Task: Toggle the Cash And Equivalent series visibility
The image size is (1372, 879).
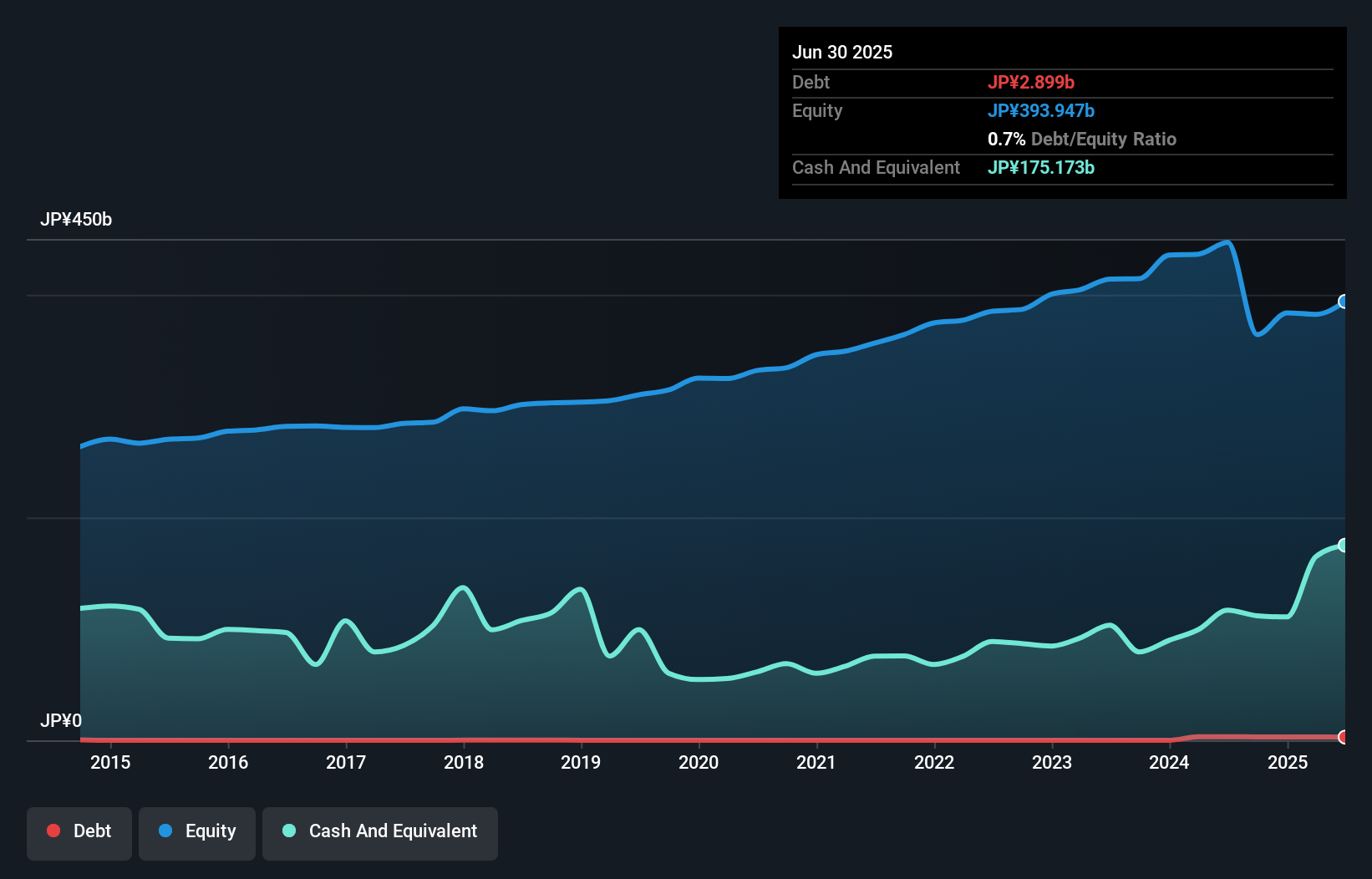Action: tap(380, 831)
